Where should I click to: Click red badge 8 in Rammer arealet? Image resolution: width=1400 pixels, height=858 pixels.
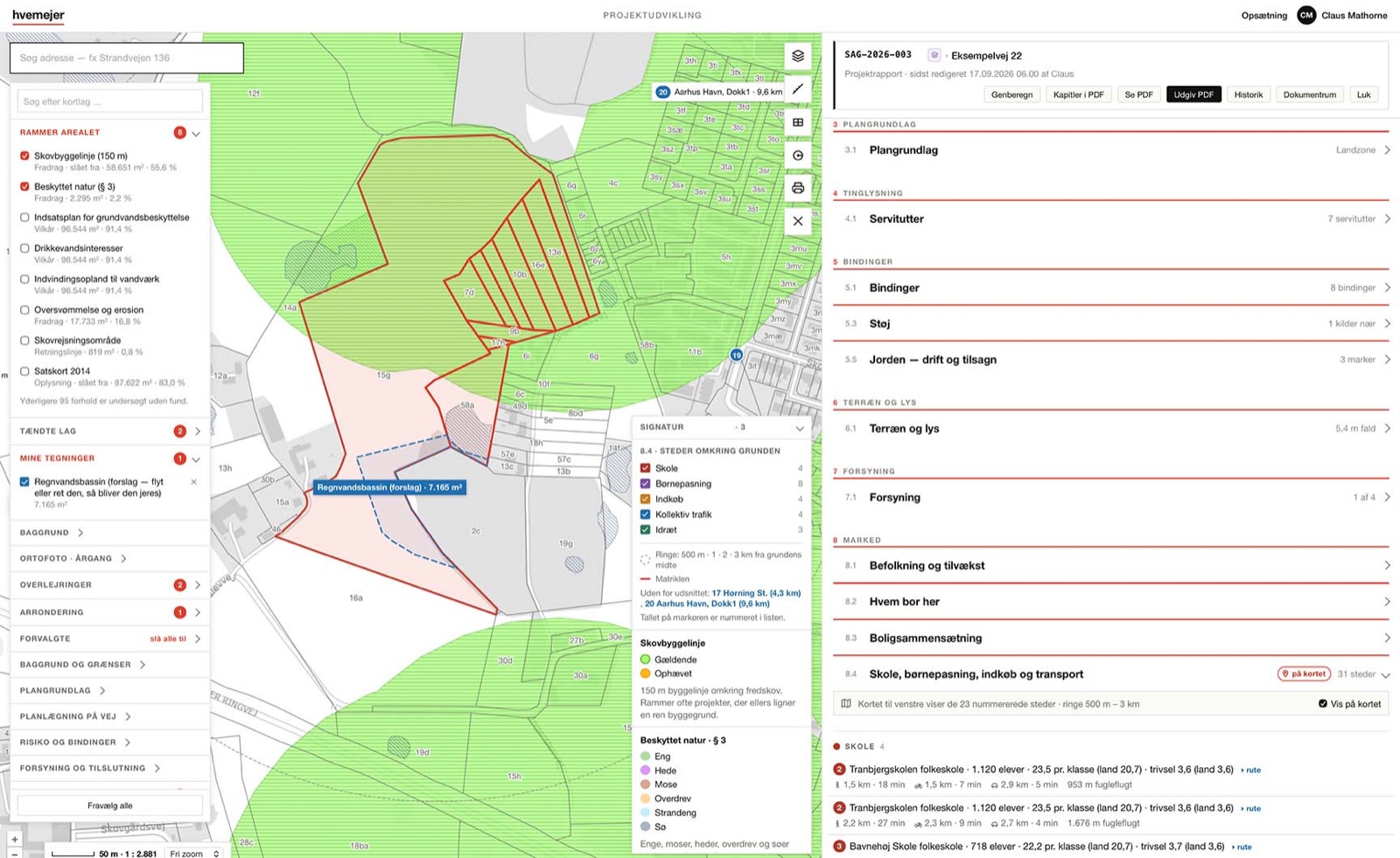179,133
